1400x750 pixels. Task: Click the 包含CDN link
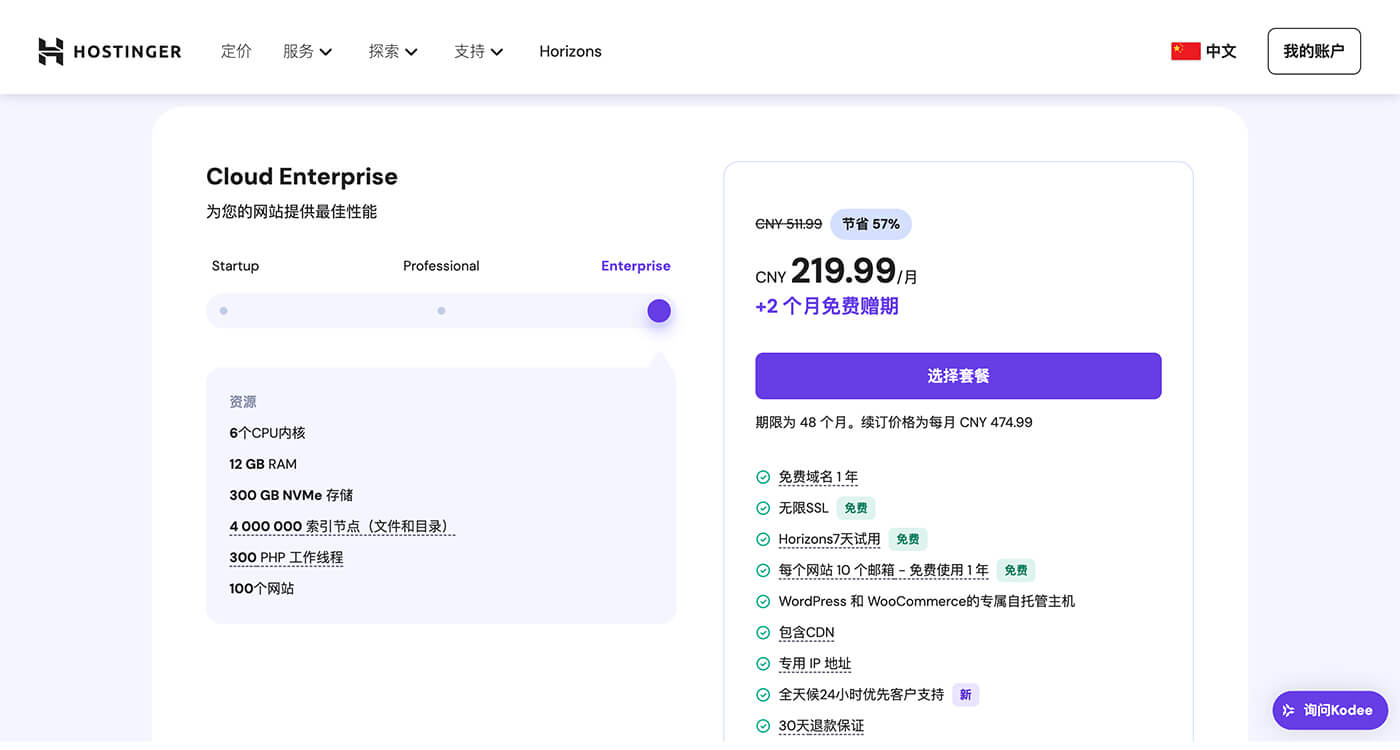click(806, 632)
